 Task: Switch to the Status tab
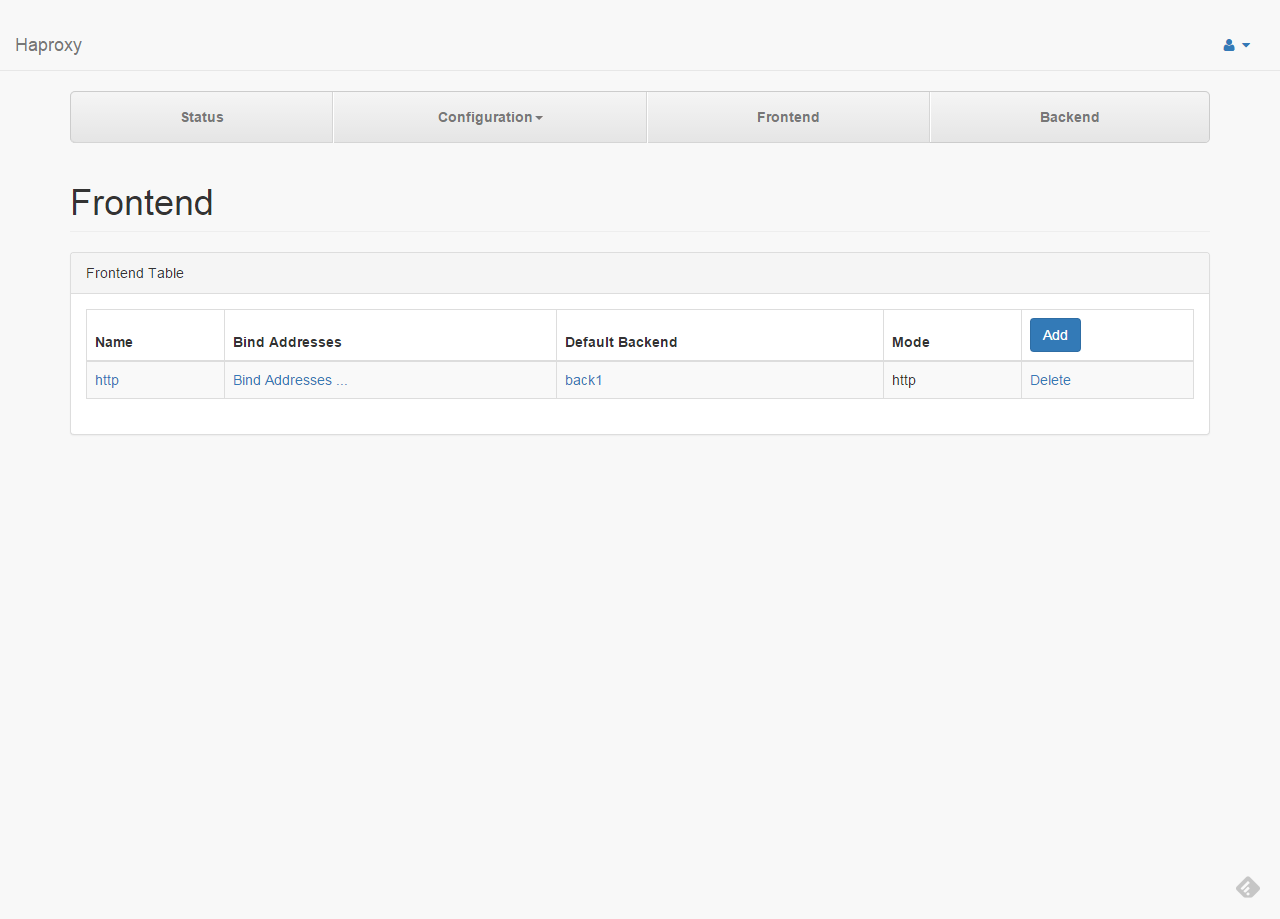[x=201, y=117]
